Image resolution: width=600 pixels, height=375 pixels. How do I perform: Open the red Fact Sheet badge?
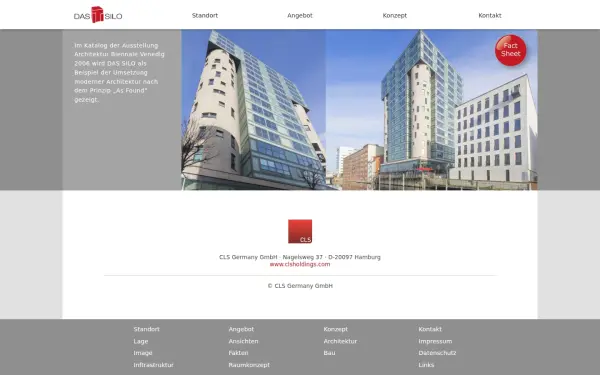click(x=510, y=50)
